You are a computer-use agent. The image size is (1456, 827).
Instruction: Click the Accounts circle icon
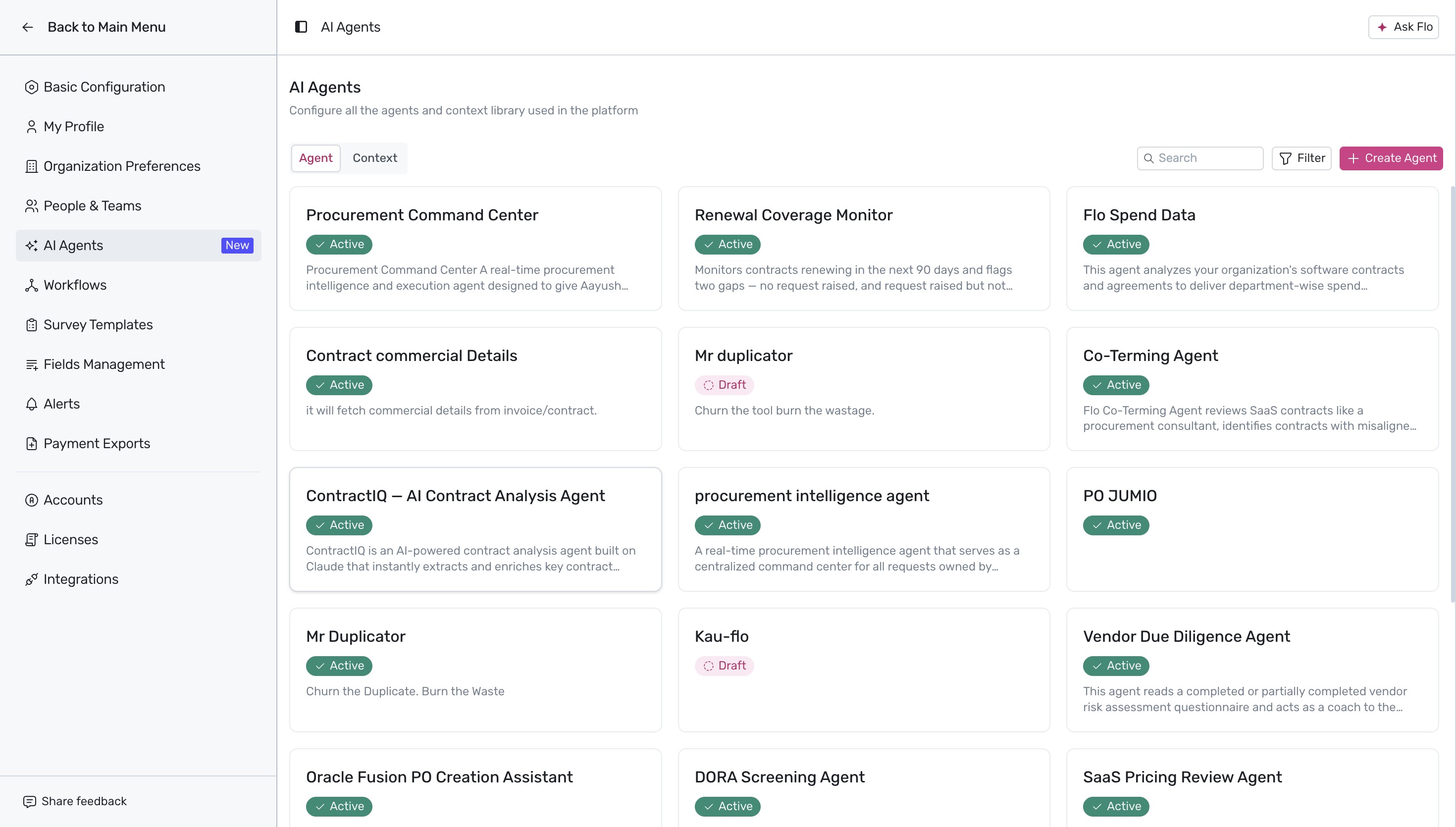(x=31, y=500)
